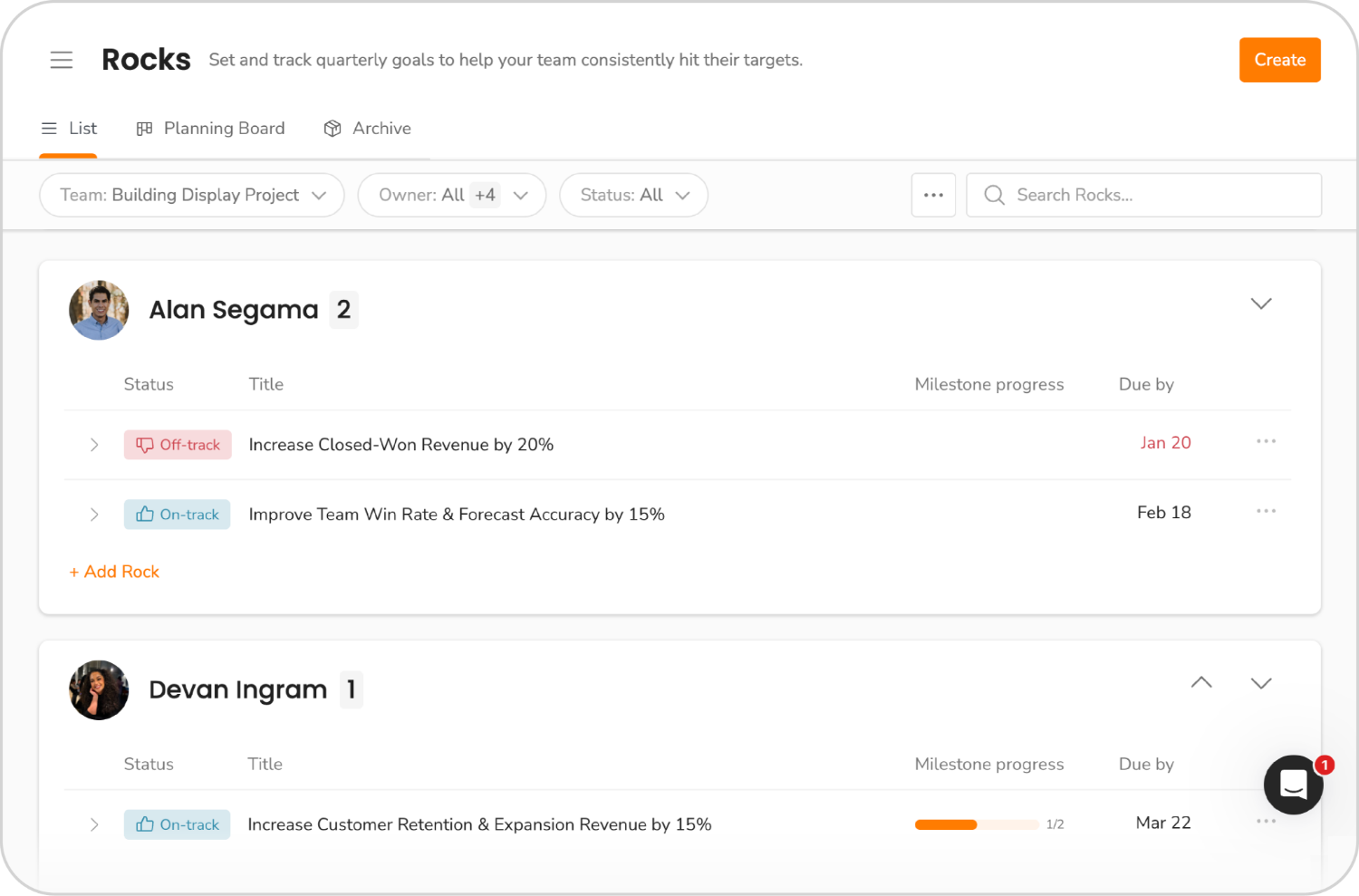The width and height of the screenshot is (1359, 896).
Task: Open the Team filter dropdown
Action: click(x=191, y=195)
